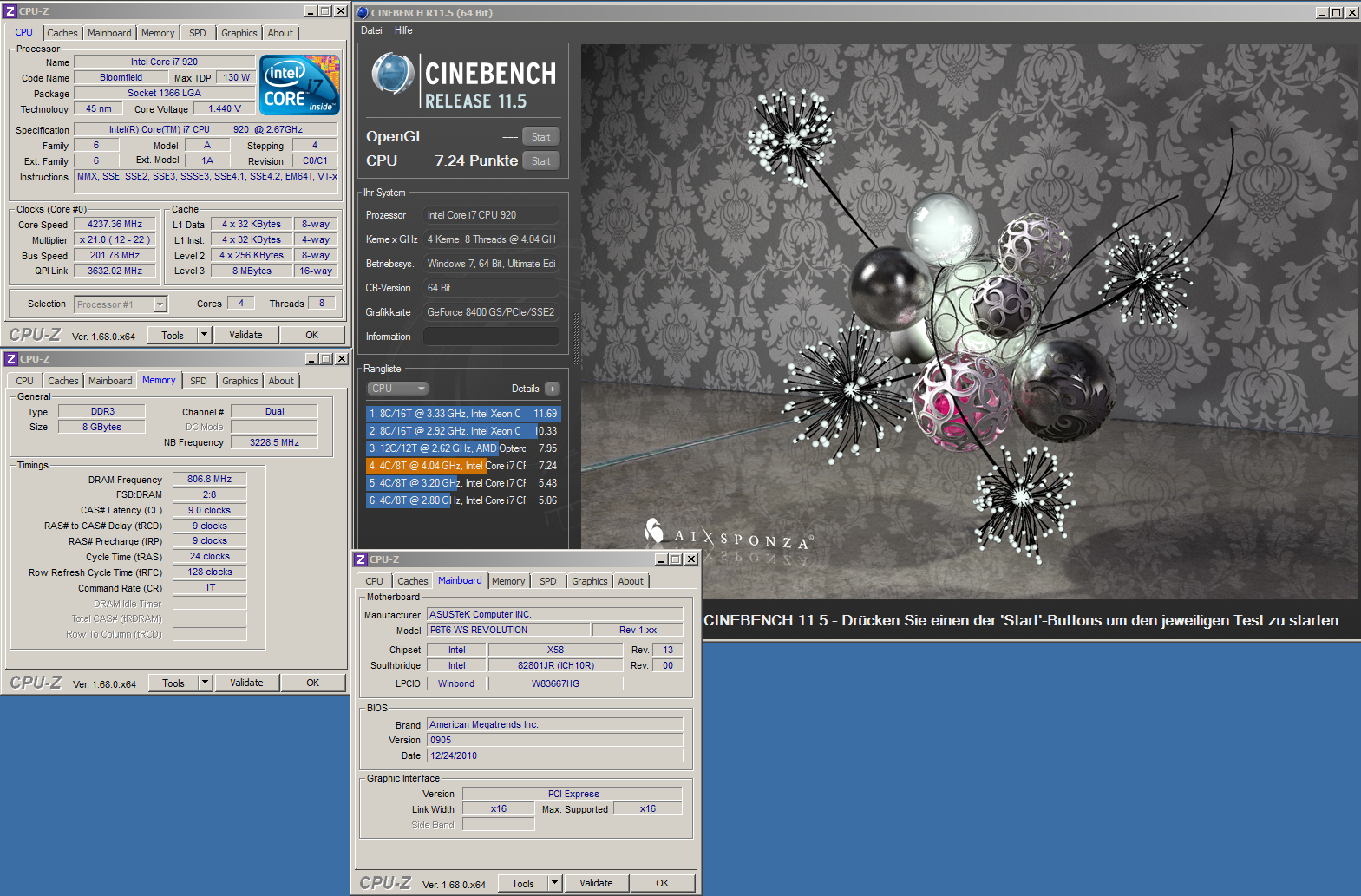Switch to Graphics tab in Mainboard CPU-Z window
Screen dimensions: 1361x896
(x=590, y=581)
